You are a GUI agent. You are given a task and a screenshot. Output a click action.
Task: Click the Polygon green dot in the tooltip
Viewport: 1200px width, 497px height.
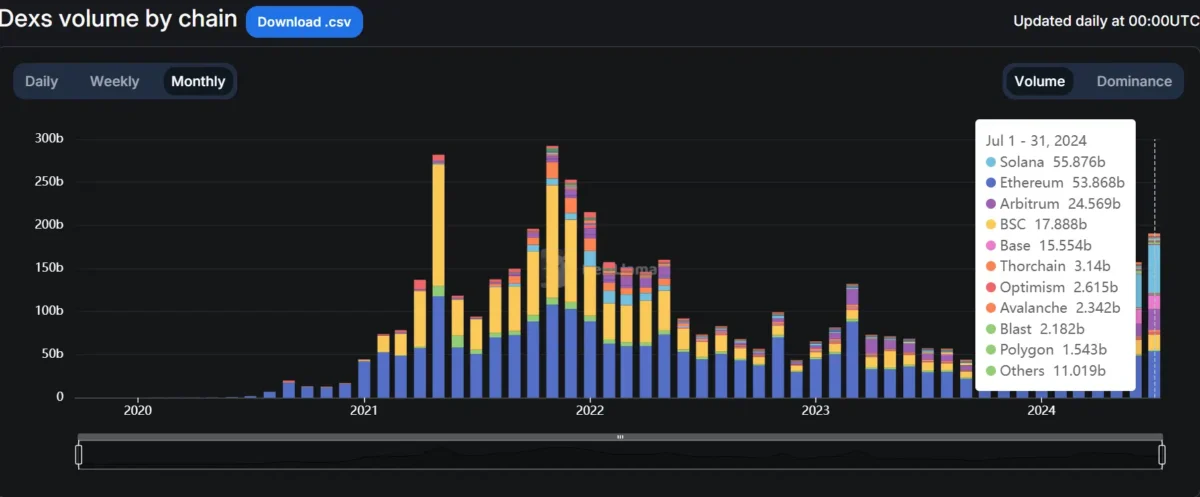point(990,350)
